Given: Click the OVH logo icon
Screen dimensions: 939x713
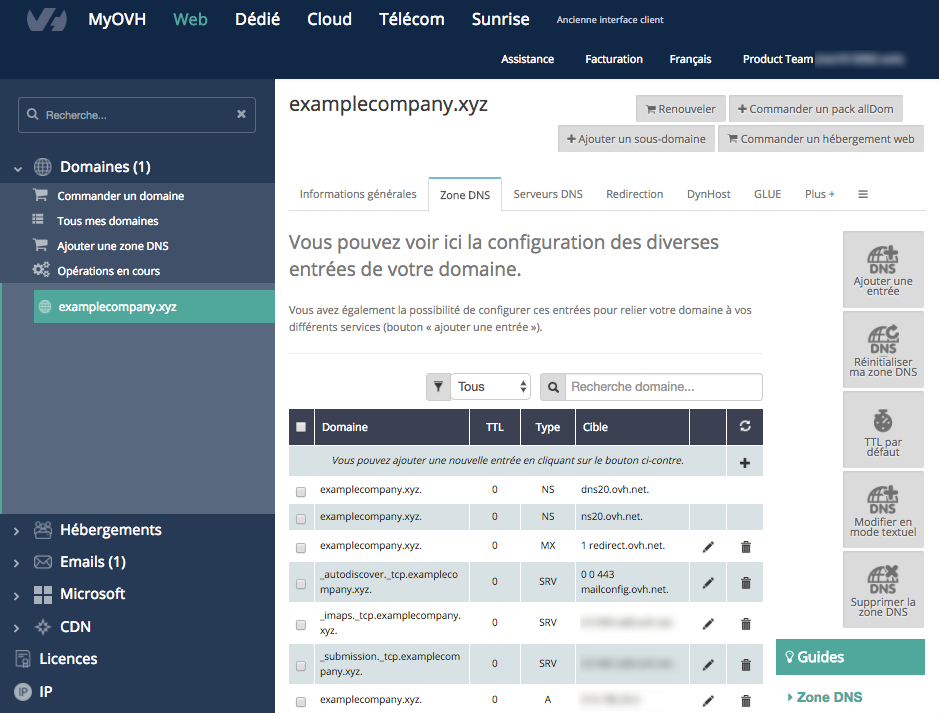Looking at the screenshot, I should click(x=47, y=19).
